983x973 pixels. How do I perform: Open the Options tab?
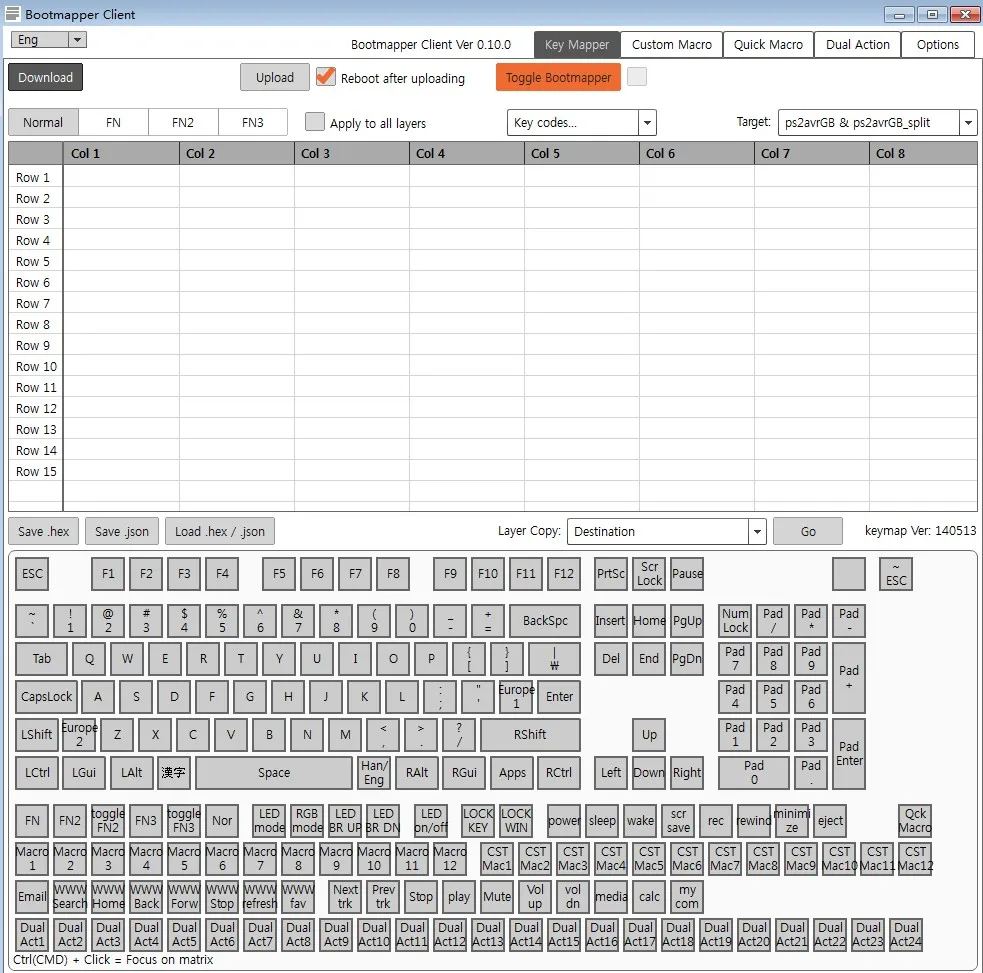[937, 45]
